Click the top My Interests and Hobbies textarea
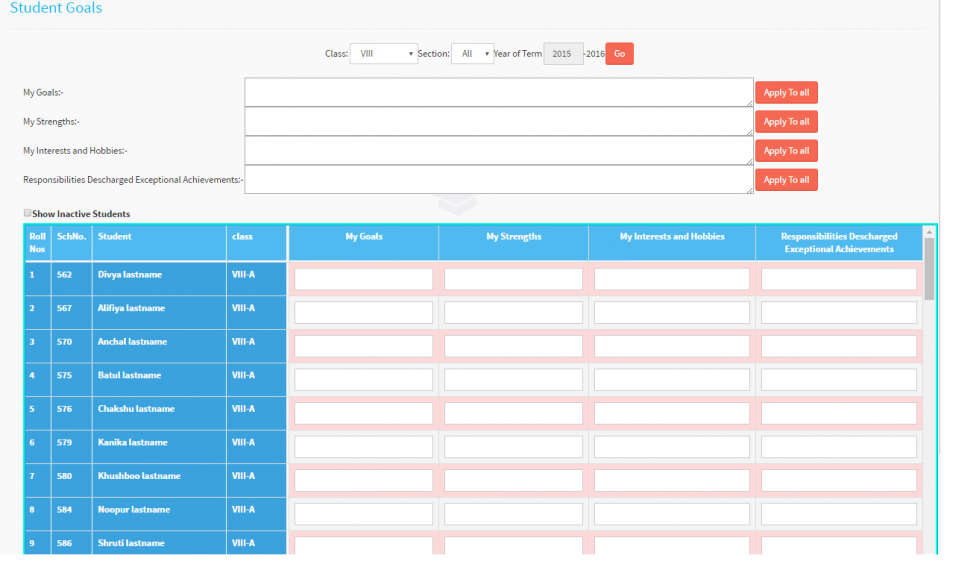This screenshot has height=586, width=977. pos(498,150)
